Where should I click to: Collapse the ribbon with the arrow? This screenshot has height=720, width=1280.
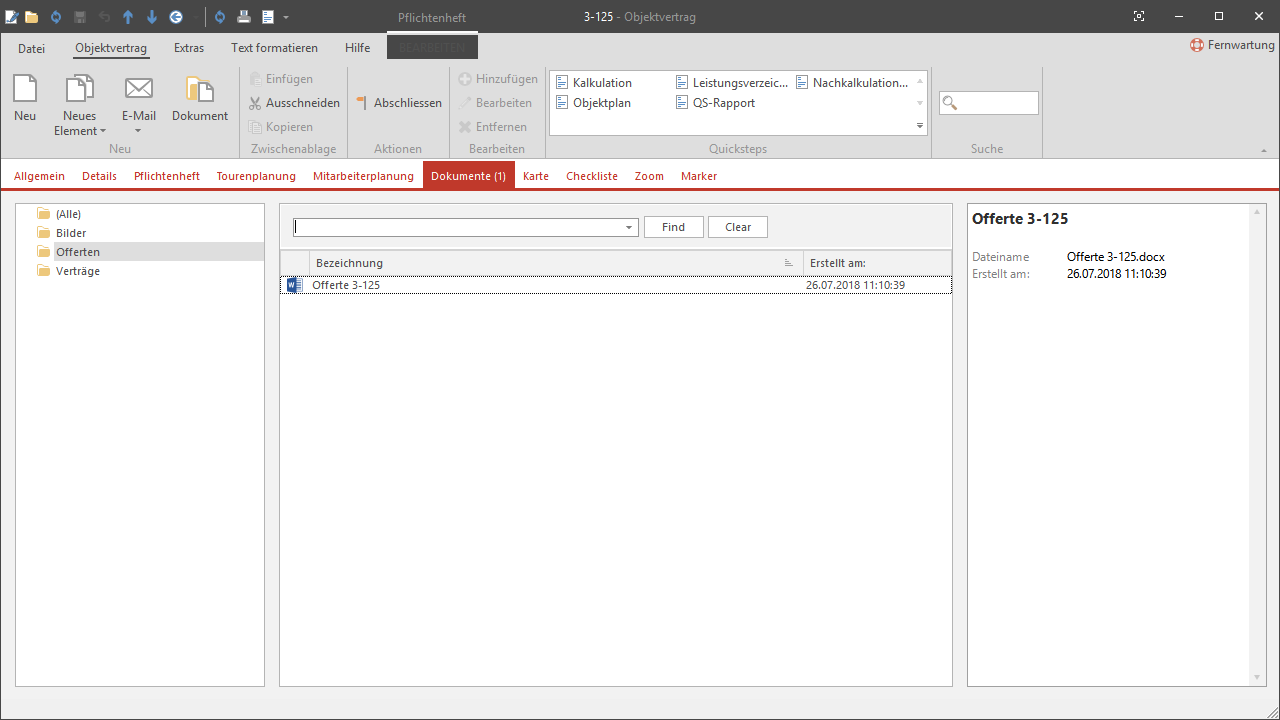[1264, 150]
